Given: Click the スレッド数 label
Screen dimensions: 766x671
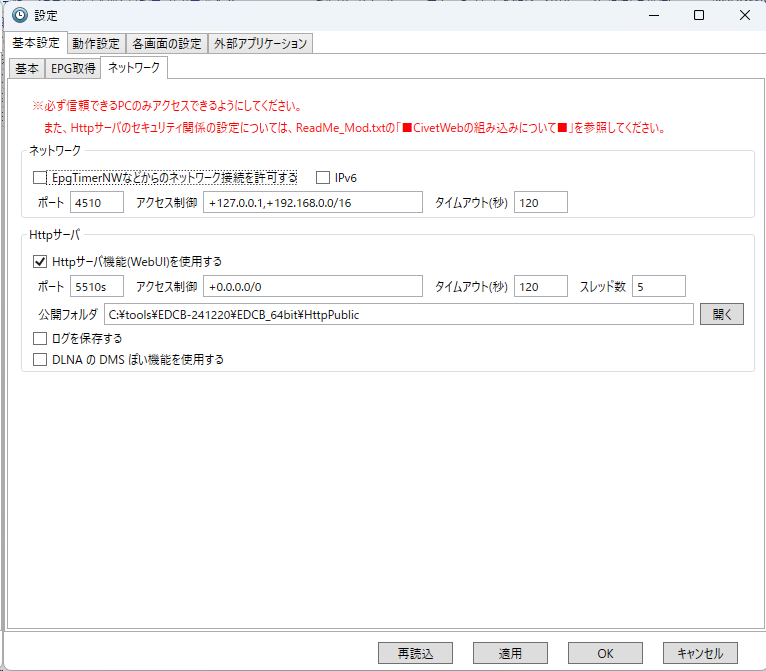Looking at the screenshot, I should (603, 287).
